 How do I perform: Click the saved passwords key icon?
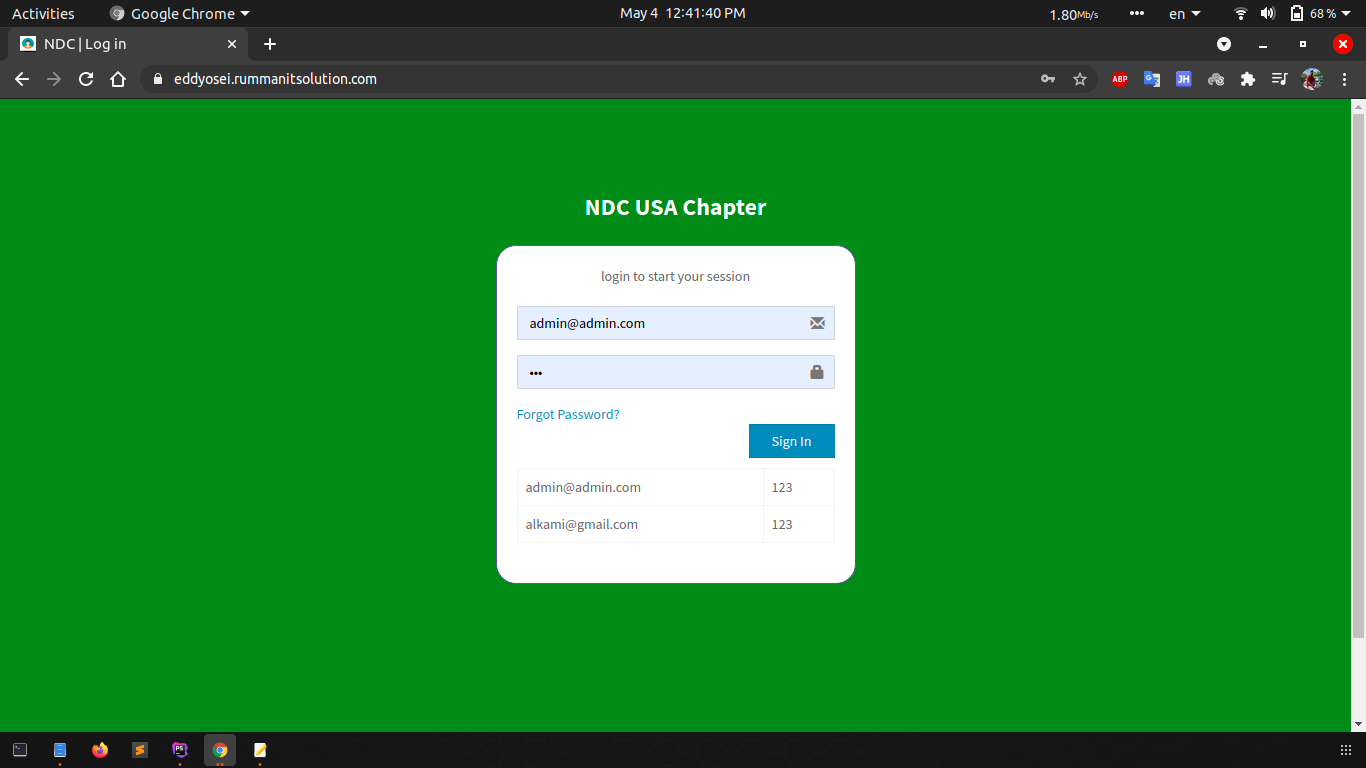coord(1048,79)
